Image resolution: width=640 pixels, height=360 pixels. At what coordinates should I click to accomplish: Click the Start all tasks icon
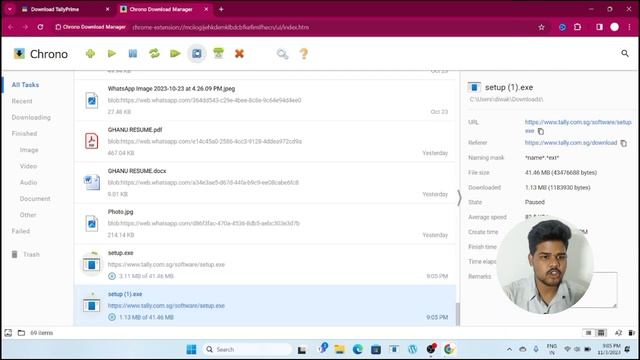pyautogui.click(x=175, y=53)
